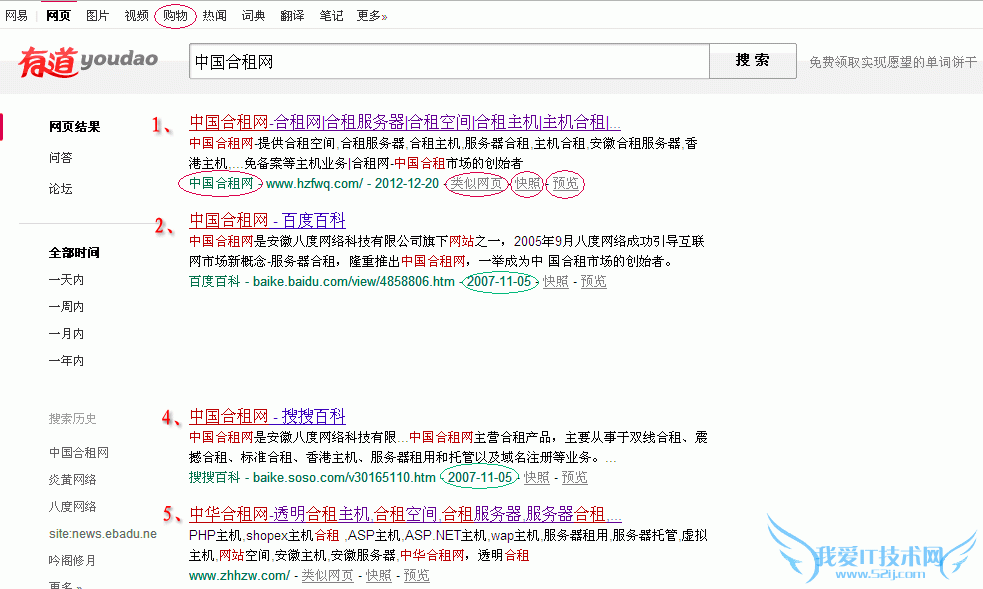Screen dimensions: 983x589
Task: Open result title 中国合租网-合租网|合租服务器
Action: tap(405, 122)
